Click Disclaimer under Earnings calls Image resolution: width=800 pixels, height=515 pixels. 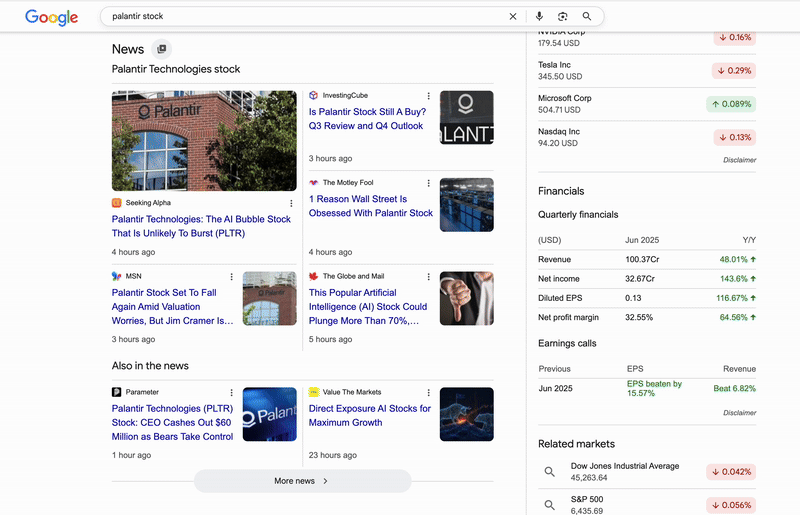point(739,412)
